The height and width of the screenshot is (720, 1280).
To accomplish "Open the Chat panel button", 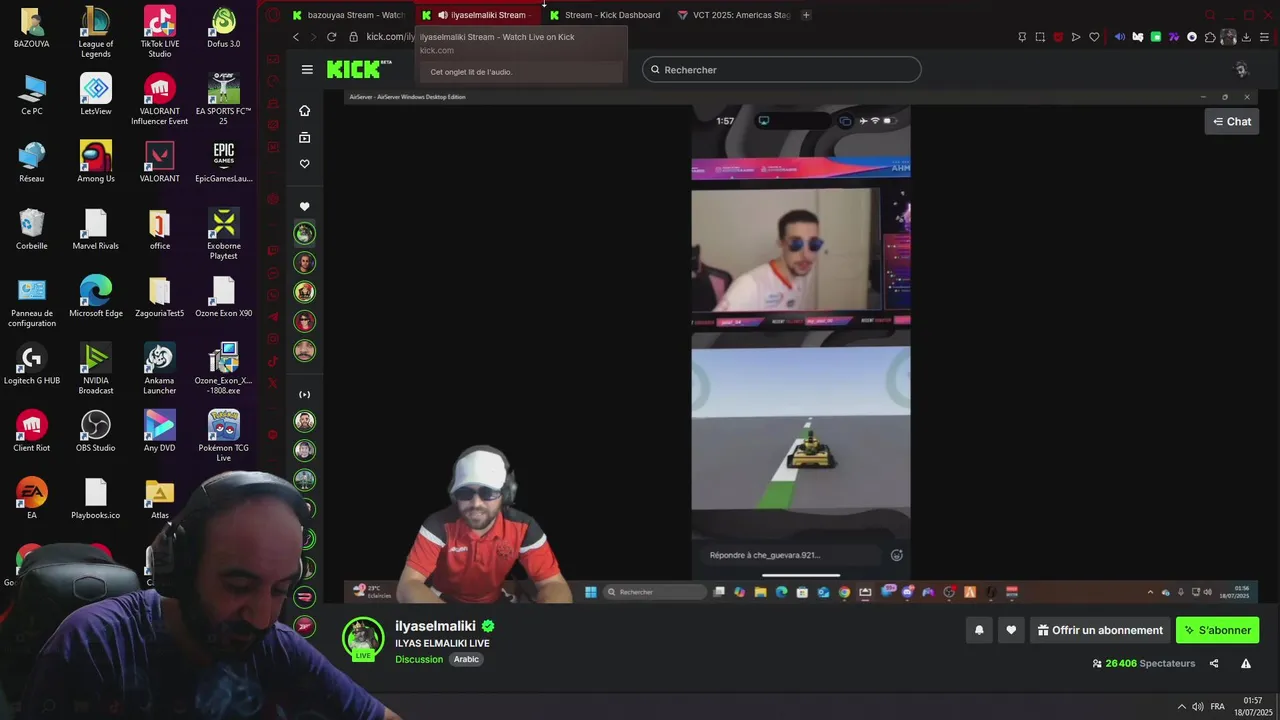I will 1232,121.
